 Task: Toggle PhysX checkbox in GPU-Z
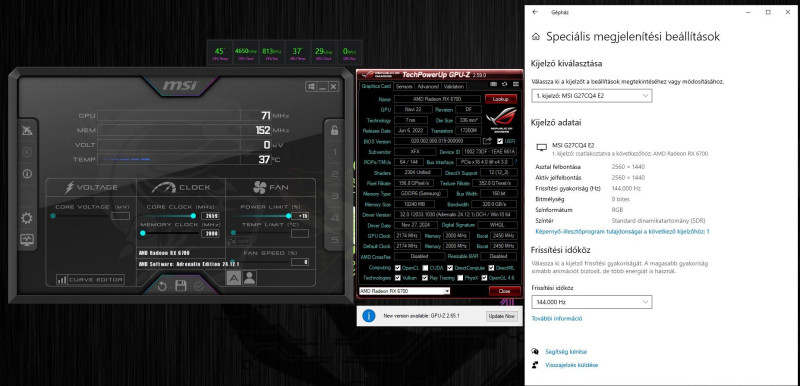click(461, 278)
